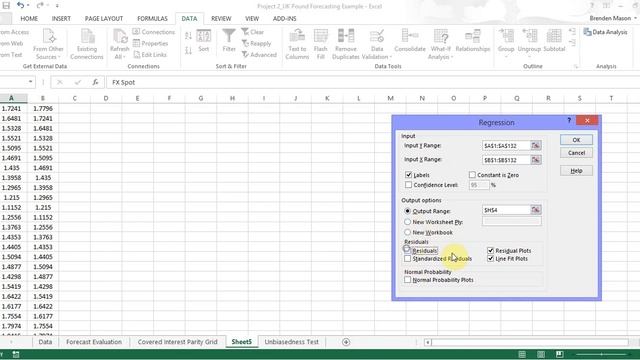Uncheck Residual Plots checkbox

pos(491,251)
